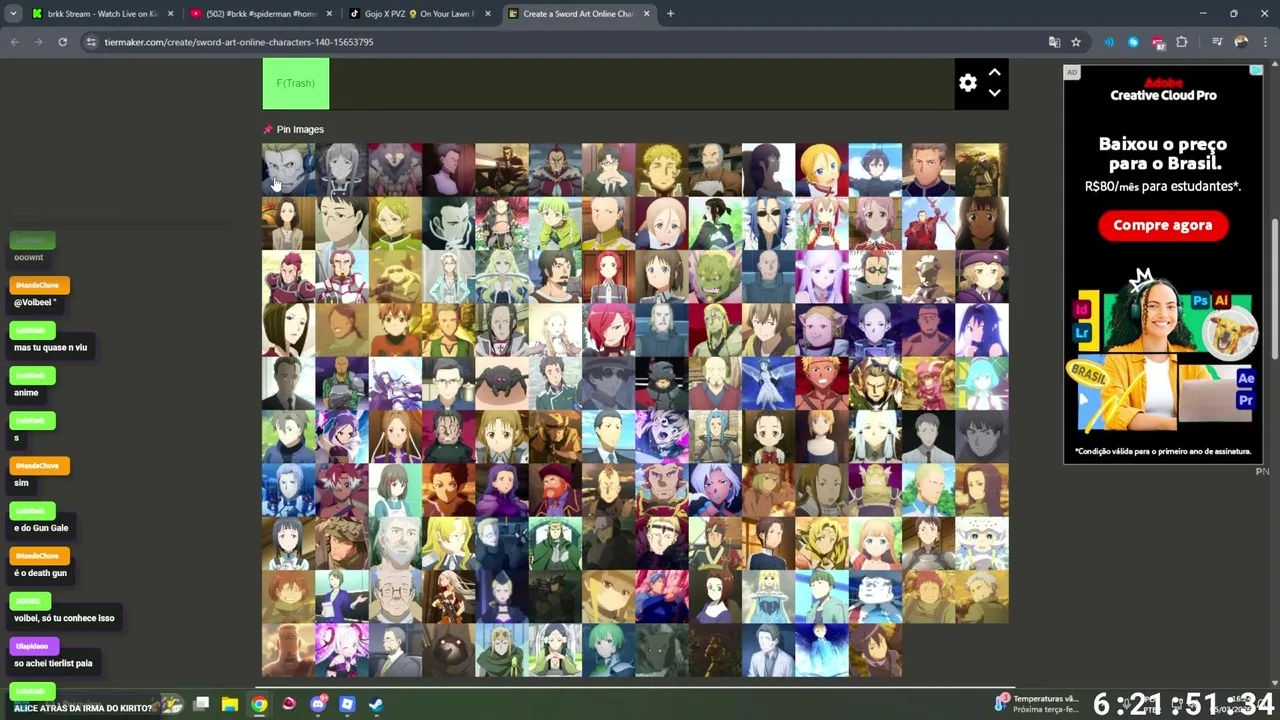Open the media control toolbar icon
This screenshot has height=720, width=1280.
[1217, 42]
